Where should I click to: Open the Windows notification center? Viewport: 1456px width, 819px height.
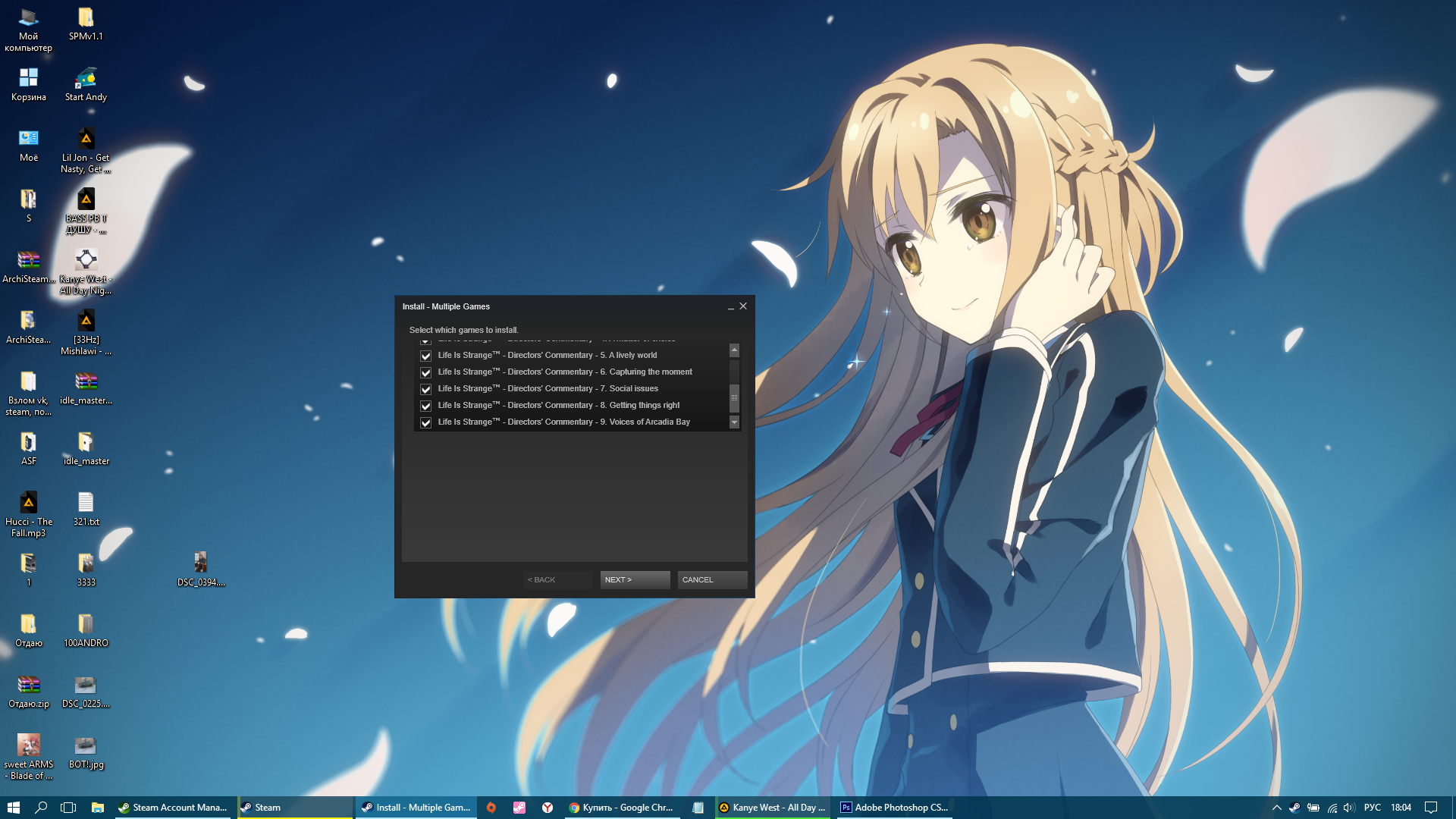tap(1431, 808)
